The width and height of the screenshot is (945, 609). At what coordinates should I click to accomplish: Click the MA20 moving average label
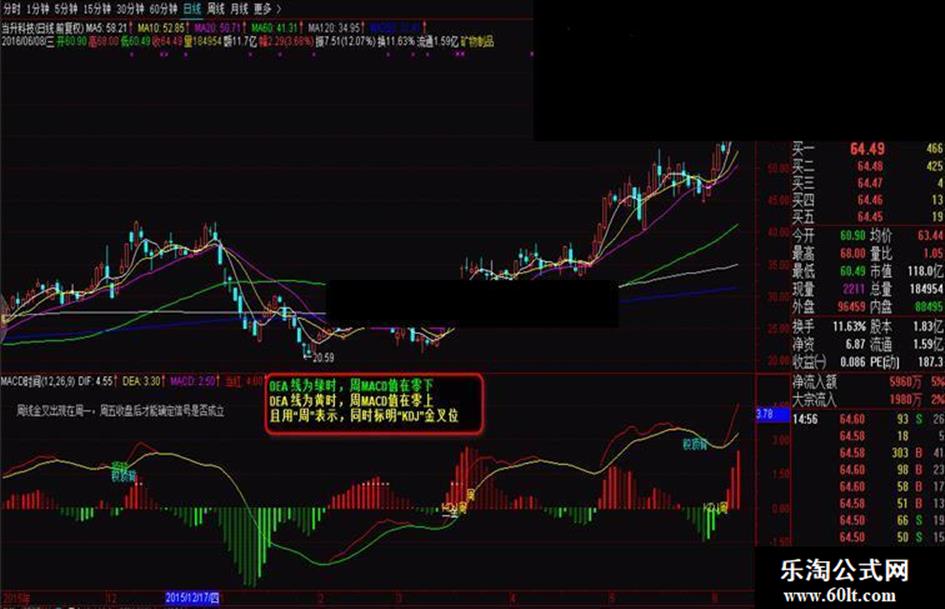(x=218, y=28)
